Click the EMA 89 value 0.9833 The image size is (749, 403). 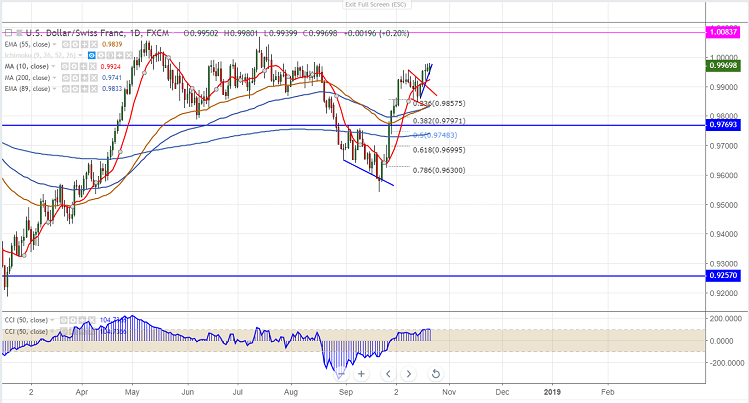click(x=112, y=89)
